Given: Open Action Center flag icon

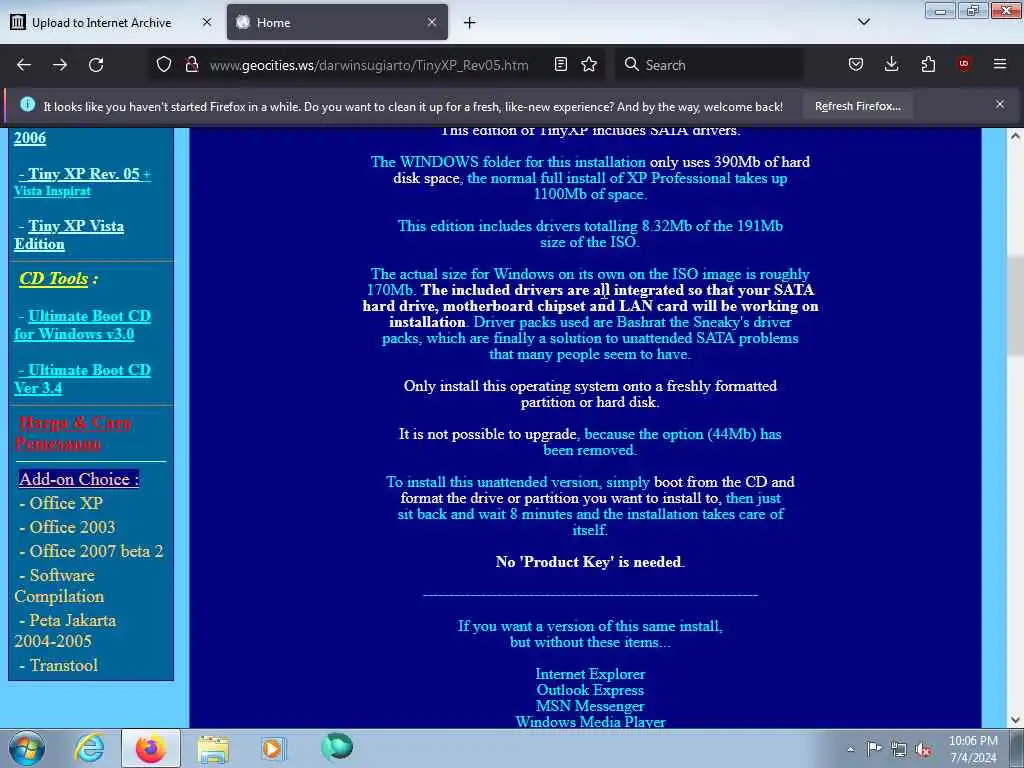Looking at the screenshot, I should tap(874, 749).
